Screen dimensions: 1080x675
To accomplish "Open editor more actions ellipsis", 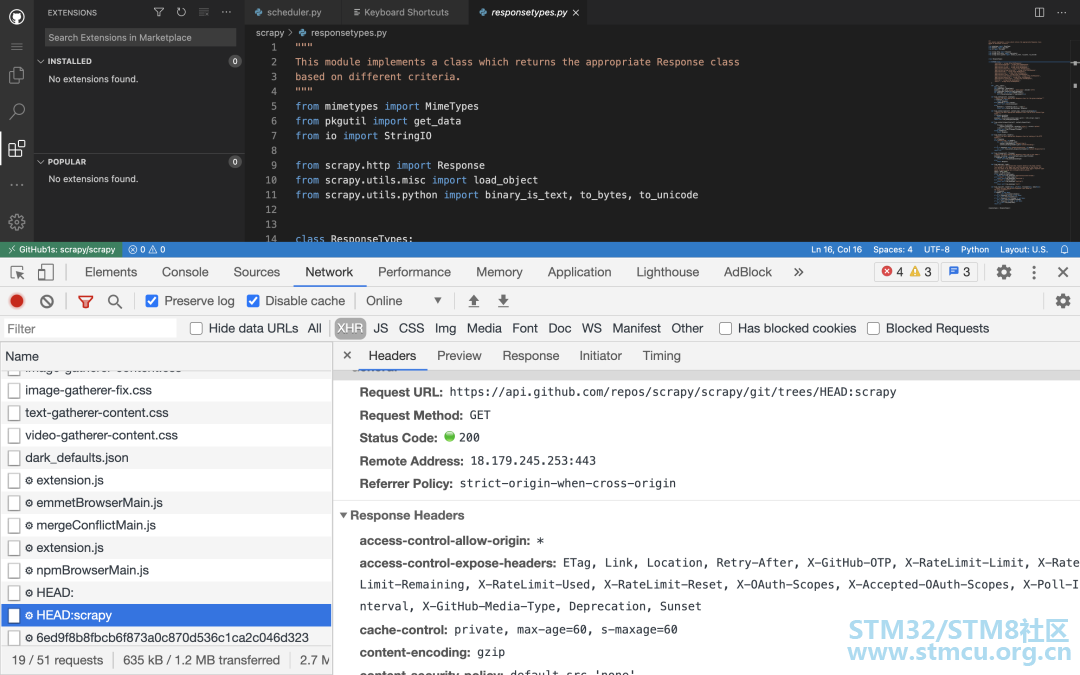I will pyautogui.click(x=1061, y=12).
